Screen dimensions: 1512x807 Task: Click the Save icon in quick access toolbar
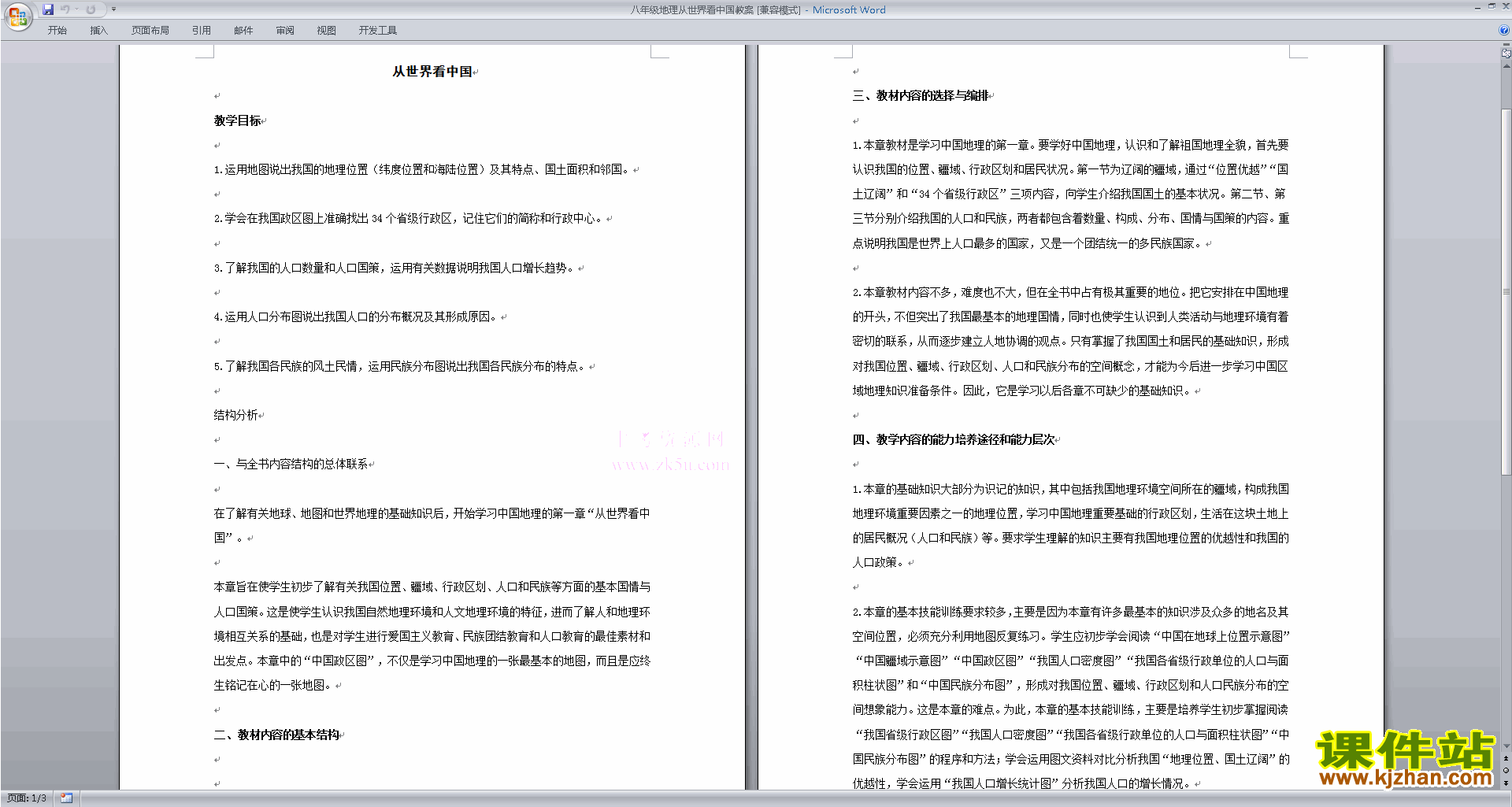point(48,9)
